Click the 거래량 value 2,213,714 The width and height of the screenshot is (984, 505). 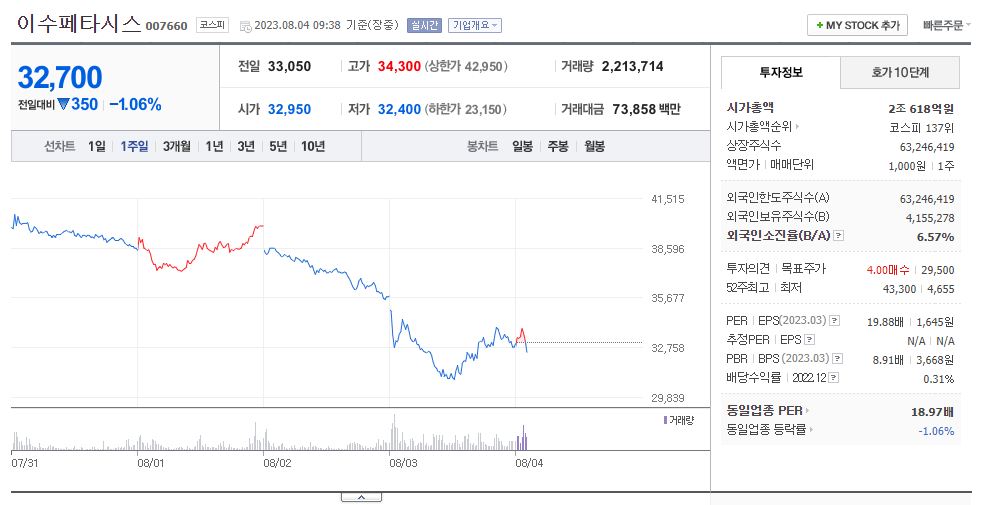point(633,66)
